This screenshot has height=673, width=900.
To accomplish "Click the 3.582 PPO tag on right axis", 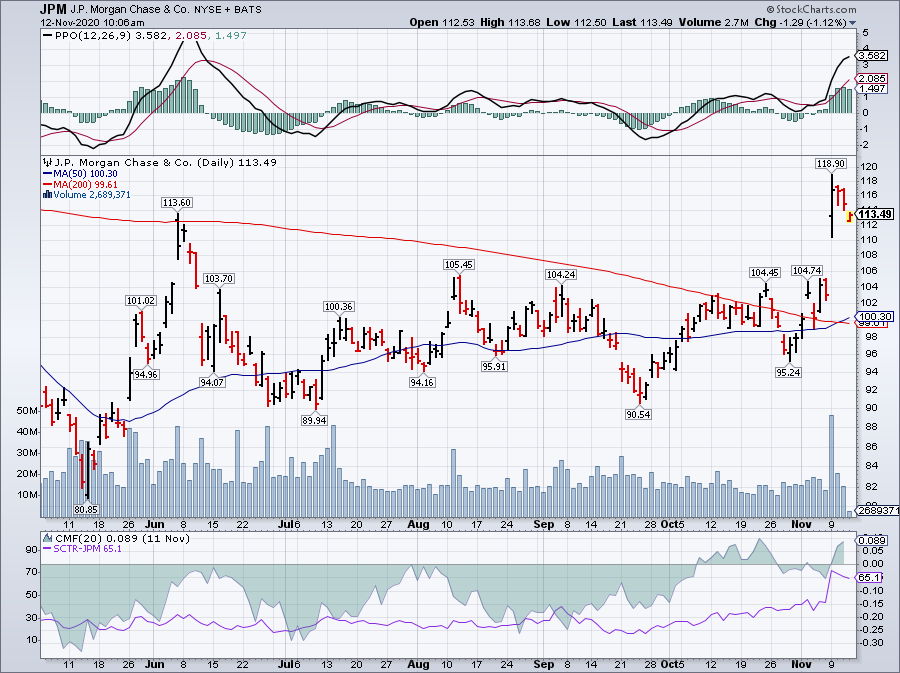I will coord(872,56).
